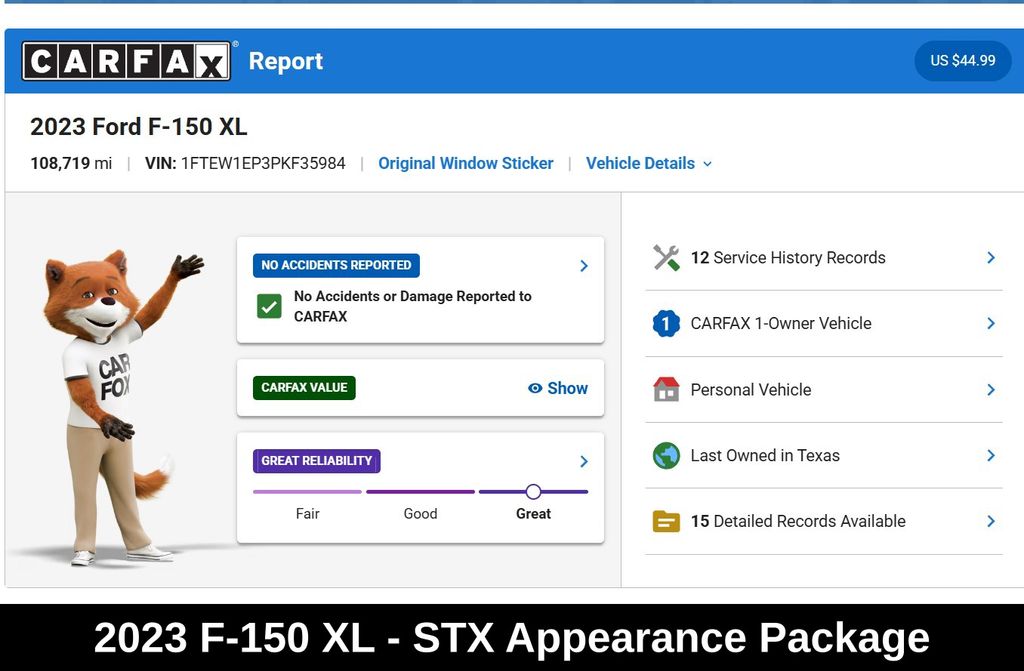Screen dimensions: 1024x671
Task: Open Last Owned in Texas arrow
Action: tap(991, 455)
